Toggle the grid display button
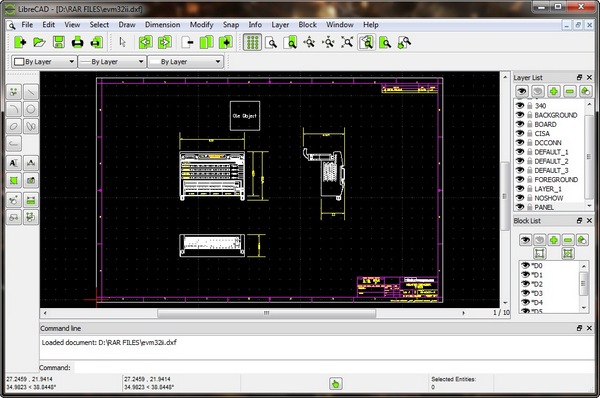The width and height of the screenshot is (600, 398). pyautogui.click(x=252, y=42)
